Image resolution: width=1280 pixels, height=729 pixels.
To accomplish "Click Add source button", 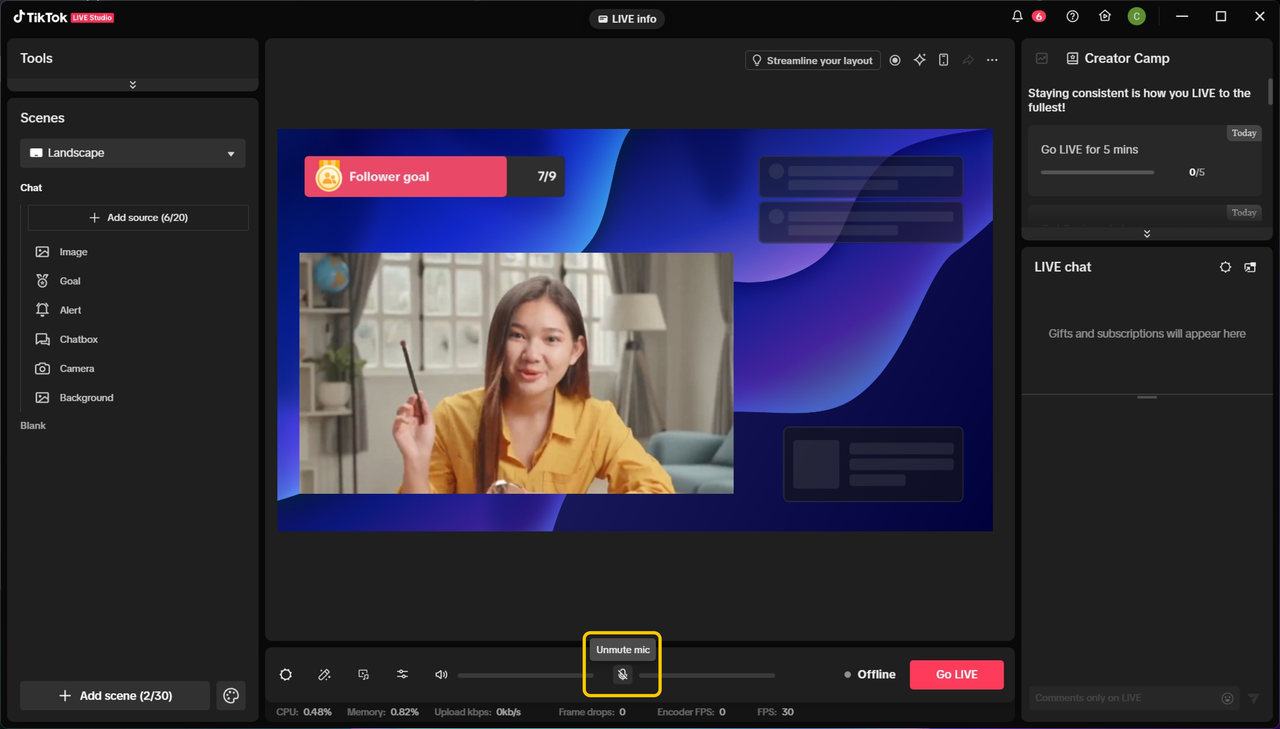I will (138, 218).
